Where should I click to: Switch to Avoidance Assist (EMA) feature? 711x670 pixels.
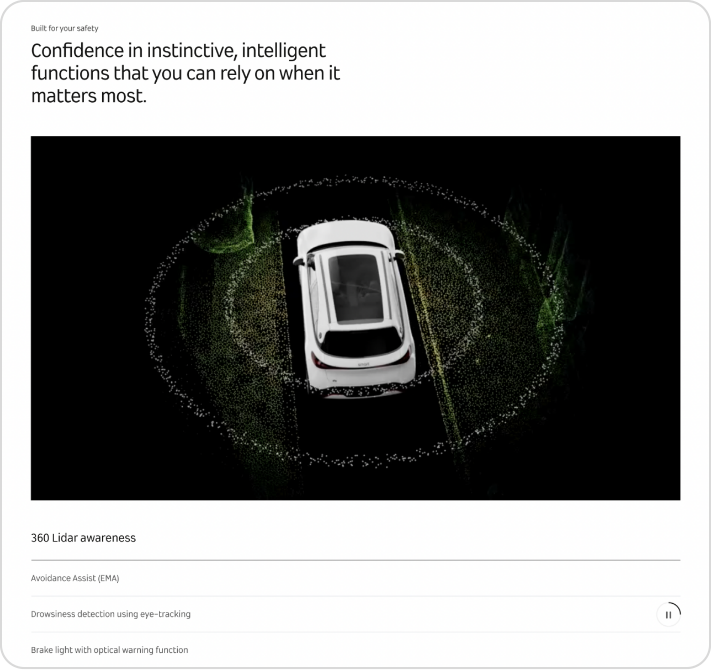[x=75, y=578]
